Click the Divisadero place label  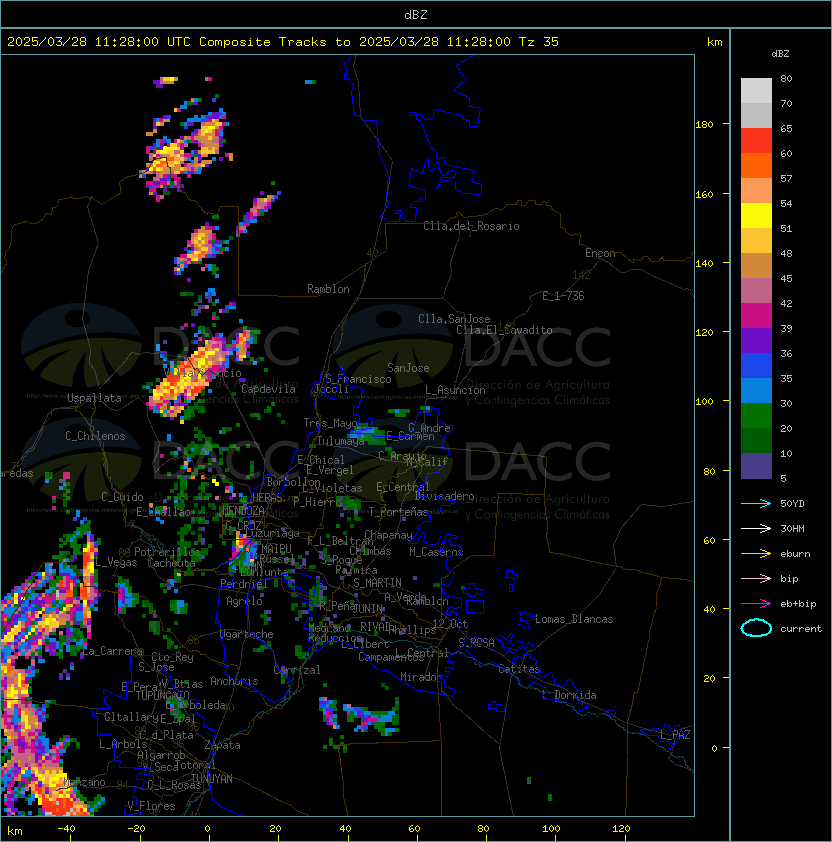pos(445,496)
